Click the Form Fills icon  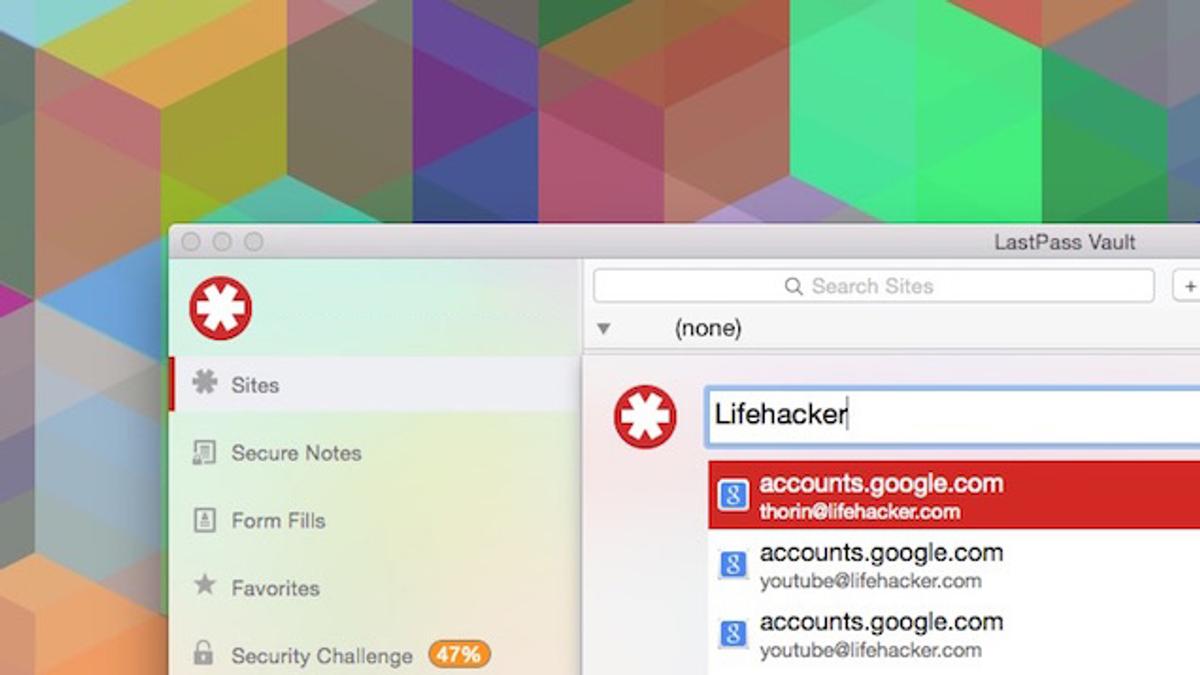(204, 520)
